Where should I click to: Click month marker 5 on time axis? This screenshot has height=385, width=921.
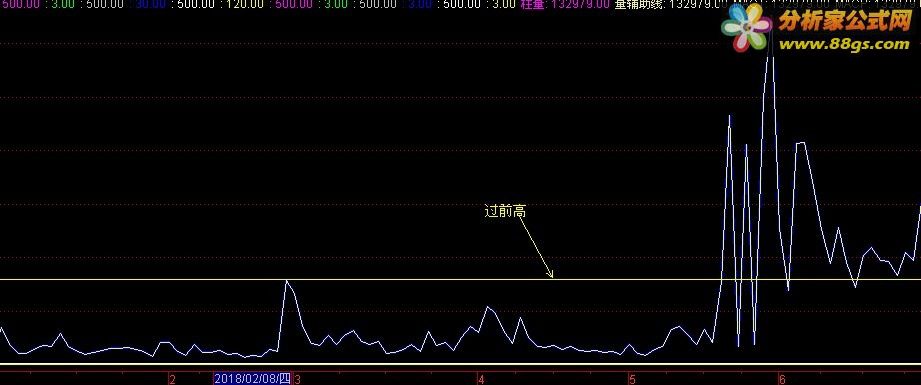coord(632,380)
